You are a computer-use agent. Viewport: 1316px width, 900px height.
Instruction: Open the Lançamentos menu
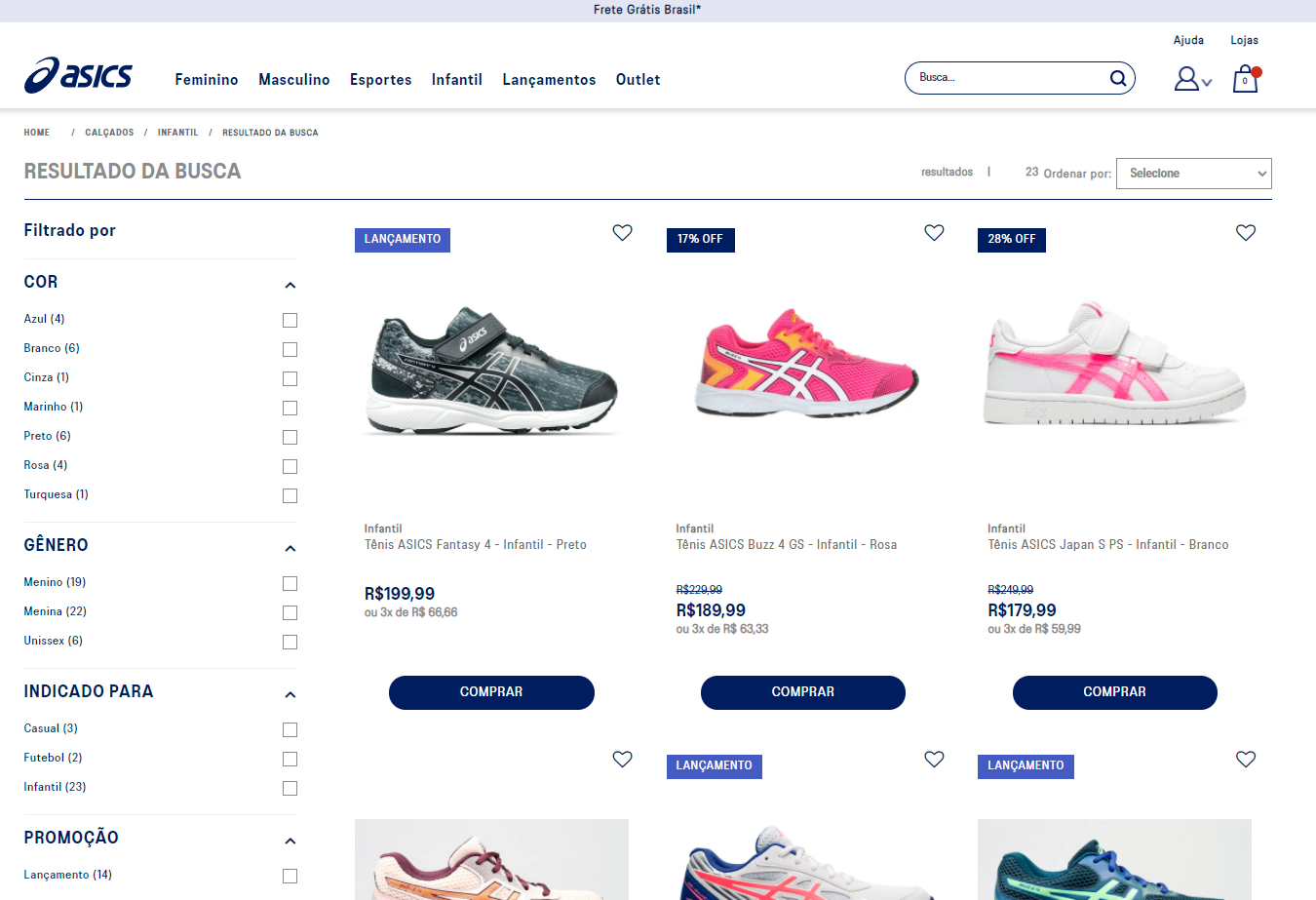[x=549, y=80]
